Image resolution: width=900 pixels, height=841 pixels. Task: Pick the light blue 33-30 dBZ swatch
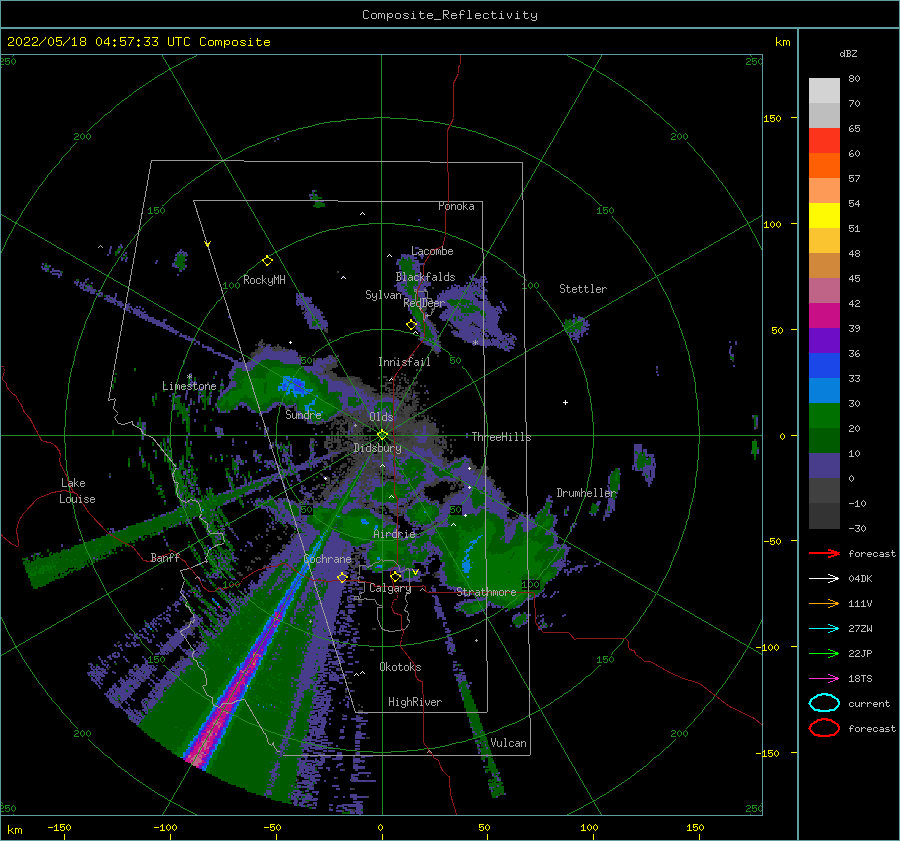[x=824, y=391]
